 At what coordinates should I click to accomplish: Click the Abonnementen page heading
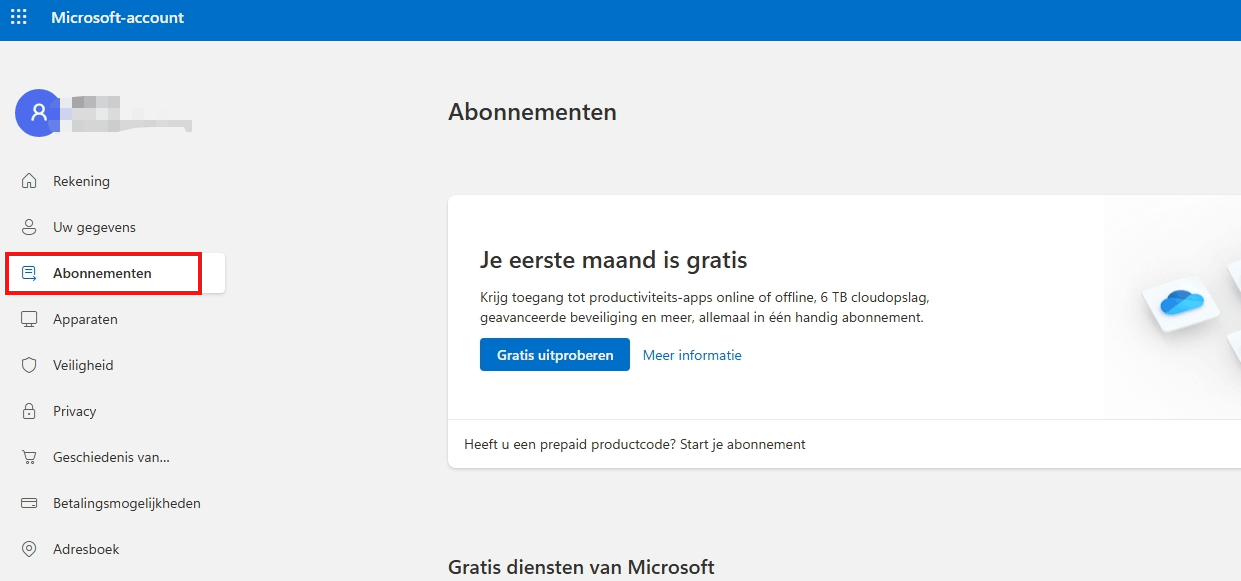[x=533, y=112]
